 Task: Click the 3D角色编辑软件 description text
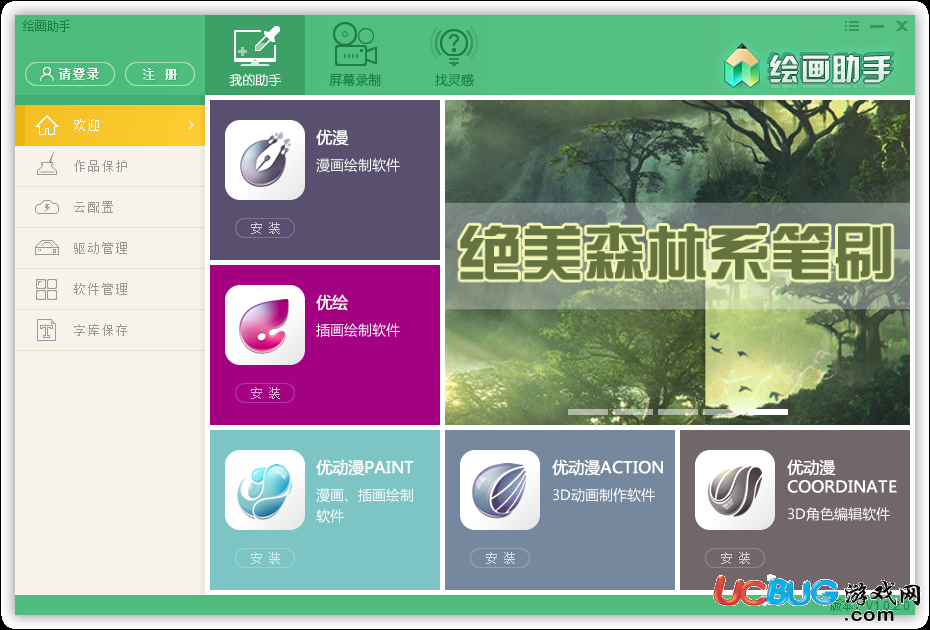coord(838,514)
